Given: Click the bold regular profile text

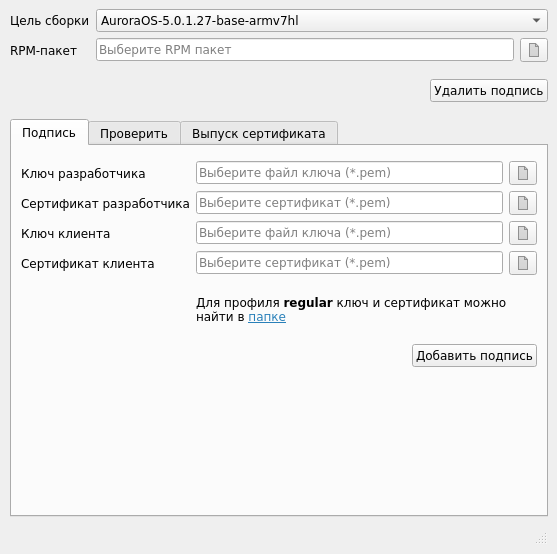Looking at the screenshot, I should pos(308,303).
